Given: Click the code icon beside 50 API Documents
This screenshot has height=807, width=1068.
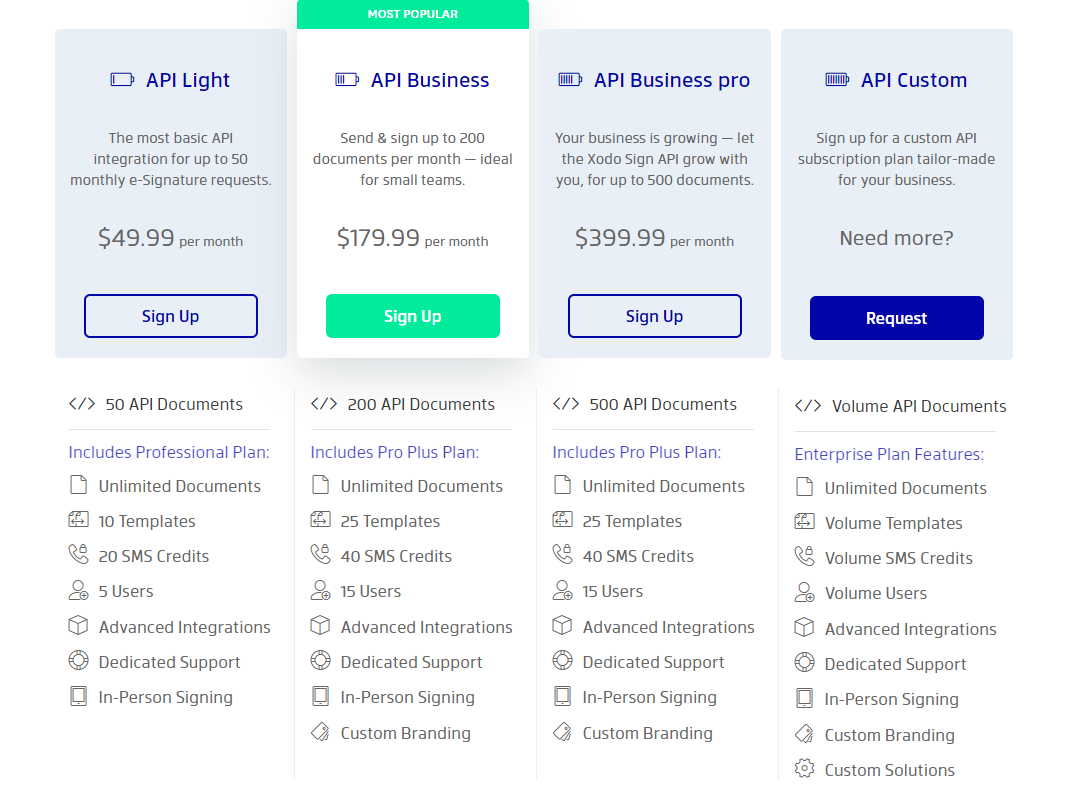Looking at the screenshot, I should click(x=84, y=403).
